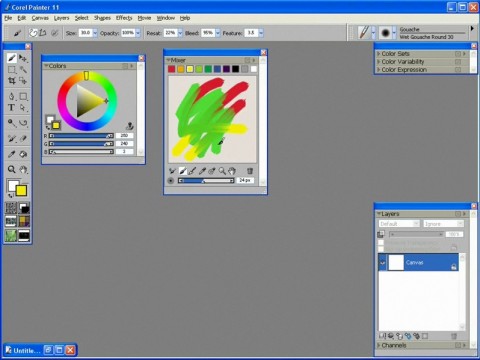The height and width of the screenshot is (360, 480).
Task: Open the Gradient selector in toolbox
Action: 24,208
